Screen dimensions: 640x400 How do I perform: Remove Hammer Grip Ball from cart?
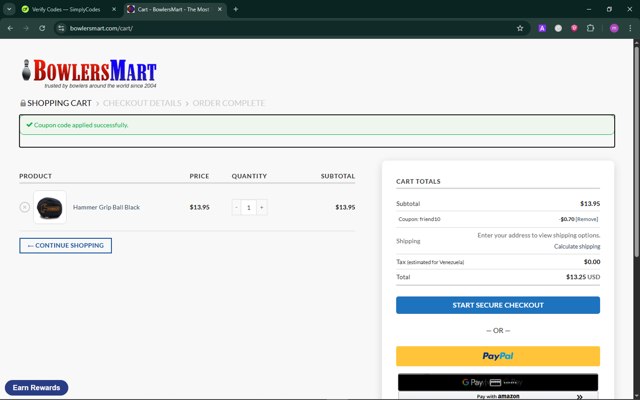pyautogui.click(x=24, y=207)
